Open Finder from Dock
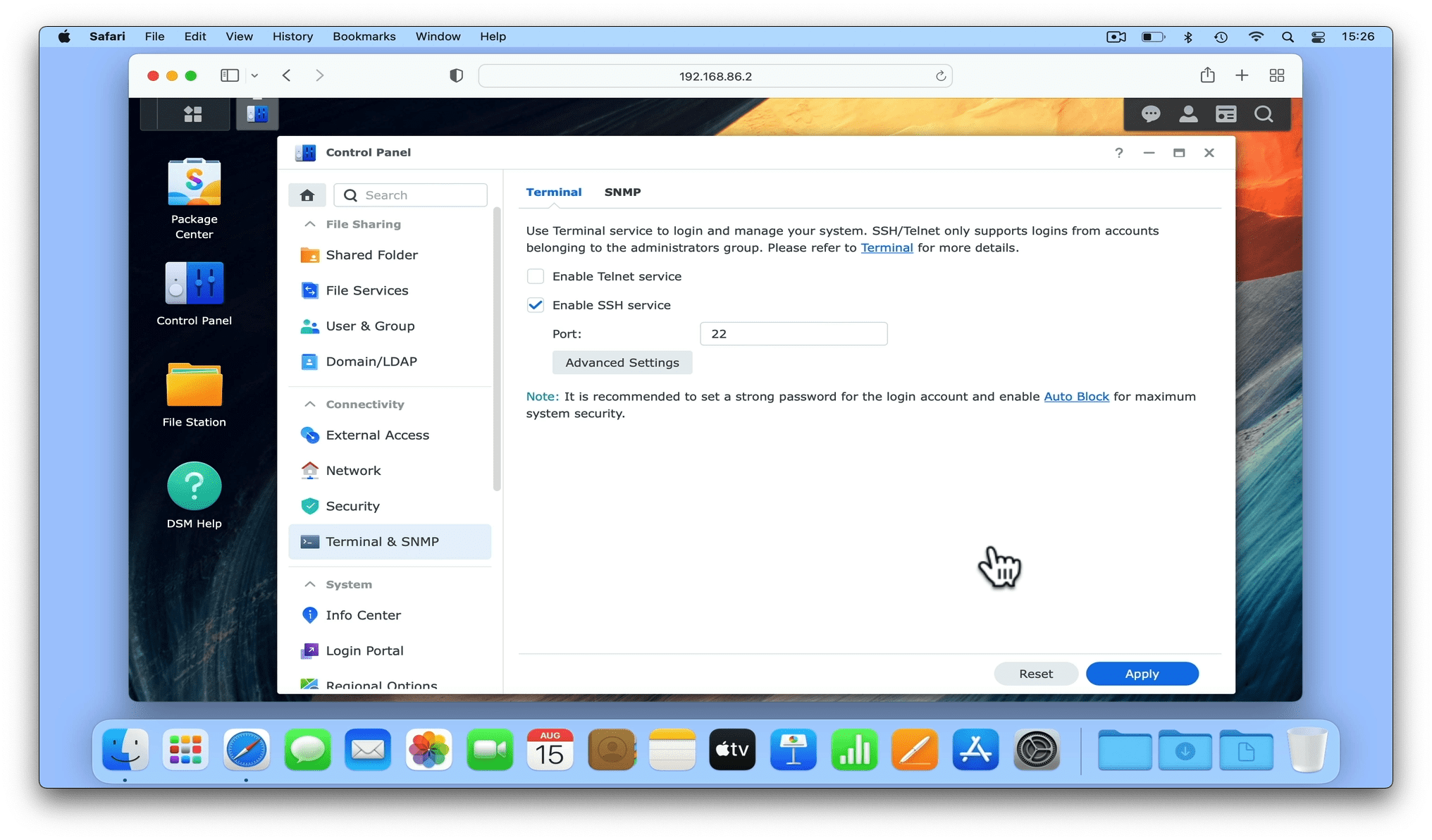 125,750
